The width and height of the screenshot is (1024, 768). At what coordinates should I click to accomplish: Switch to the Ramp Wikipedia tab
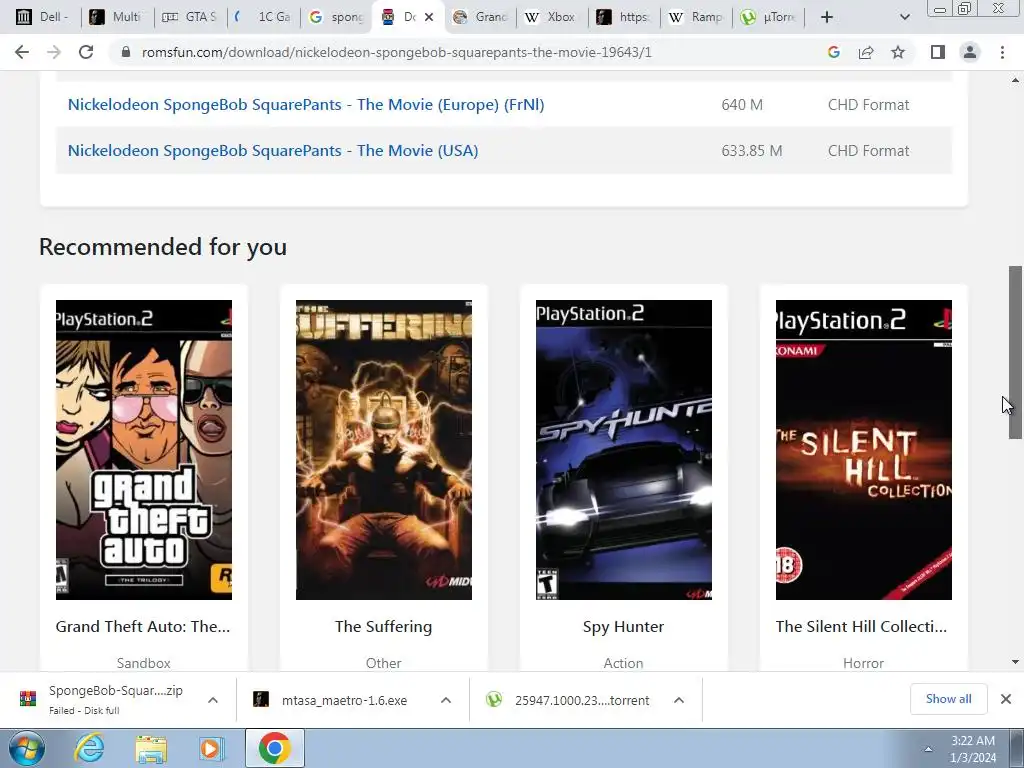697,17
